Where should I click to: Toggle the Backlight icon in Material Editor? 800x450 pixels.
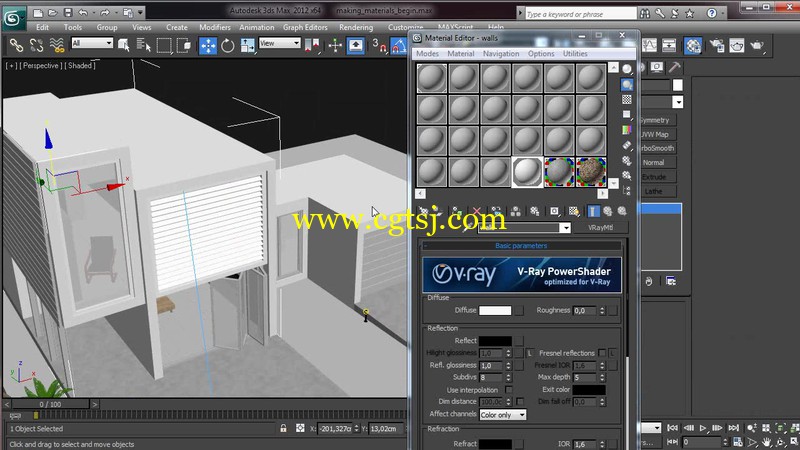click(627, 84)
